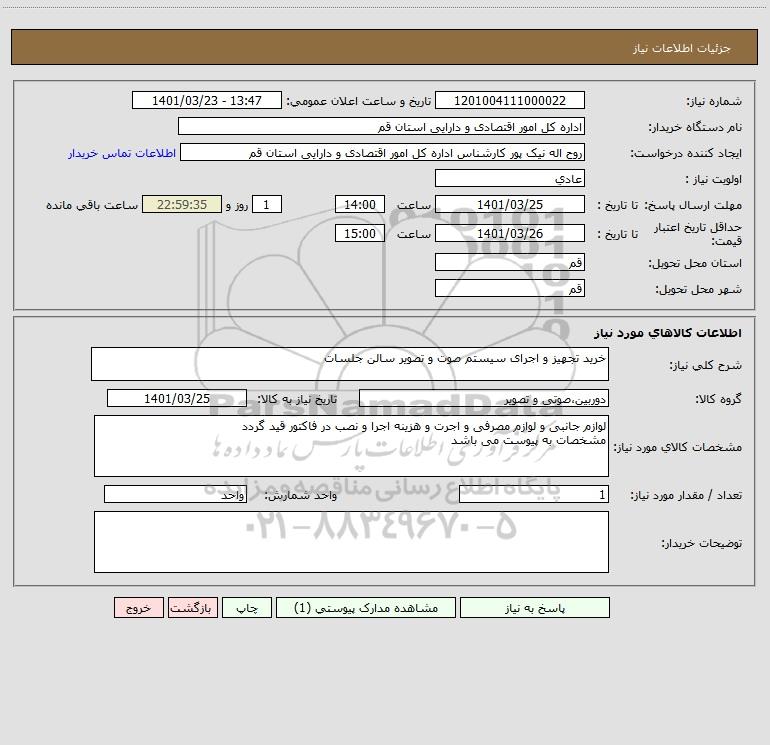The height and width of the screenshot is (745, 770).
Task: Click the label 'توضیحات خریدار:'
Action: click(x=702, y=544)
